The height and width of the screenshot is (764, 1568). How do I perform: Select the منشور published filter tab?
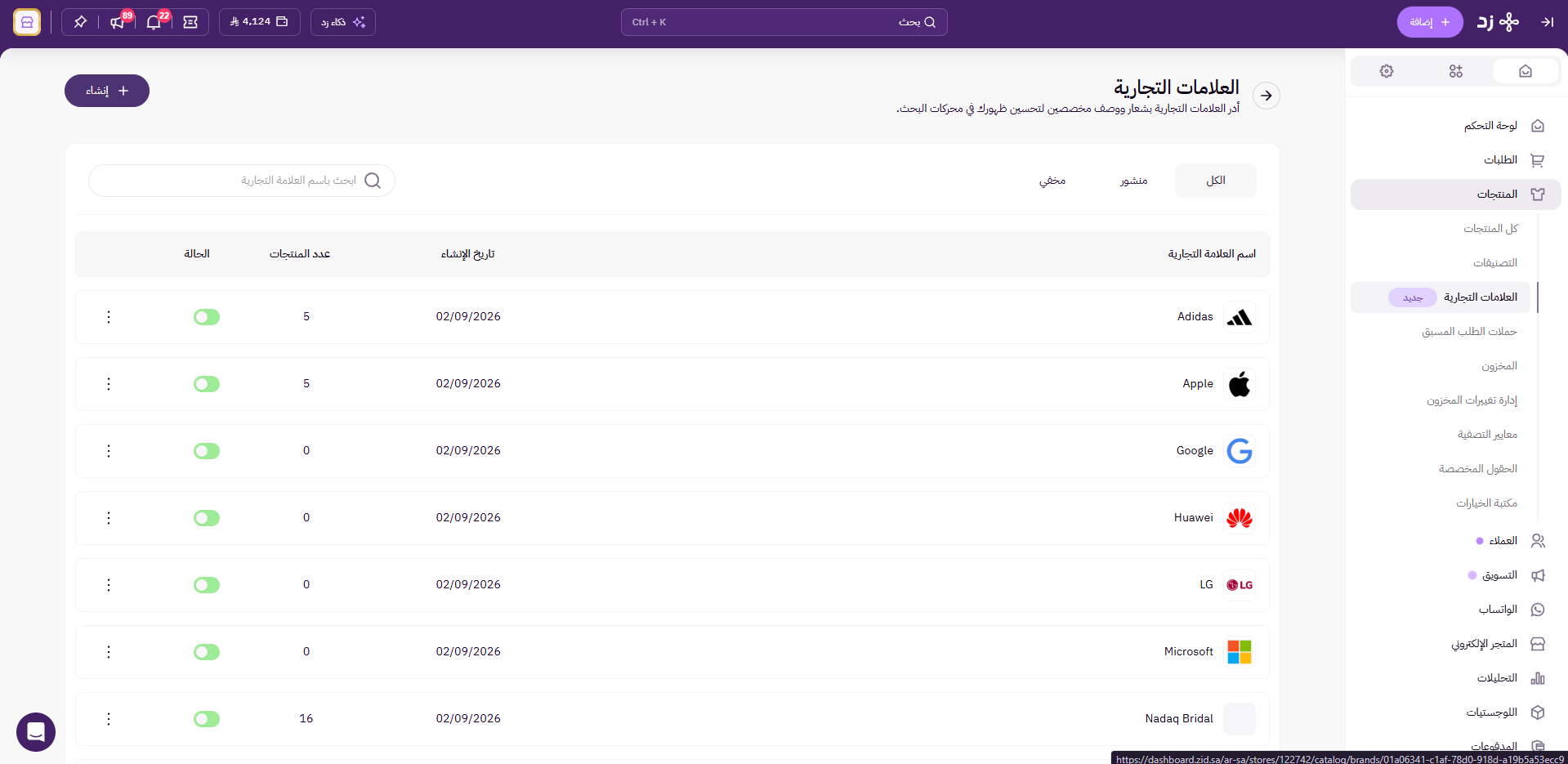click(1134, 181)
